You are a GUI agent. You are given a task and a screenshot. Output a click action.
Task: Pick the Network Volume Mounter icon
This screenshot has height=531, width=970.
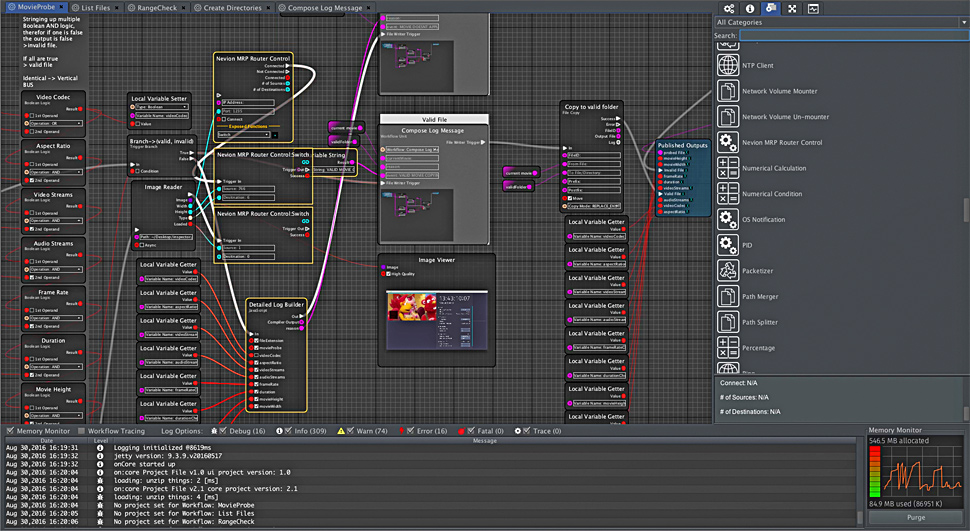click(728, 91)
